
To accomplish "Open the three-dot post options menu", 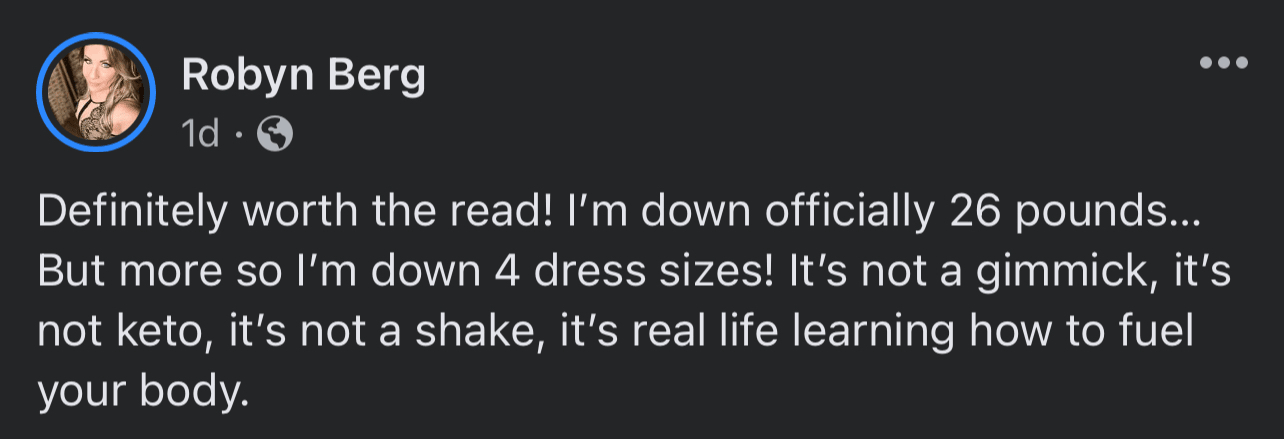I will 1224,62.
